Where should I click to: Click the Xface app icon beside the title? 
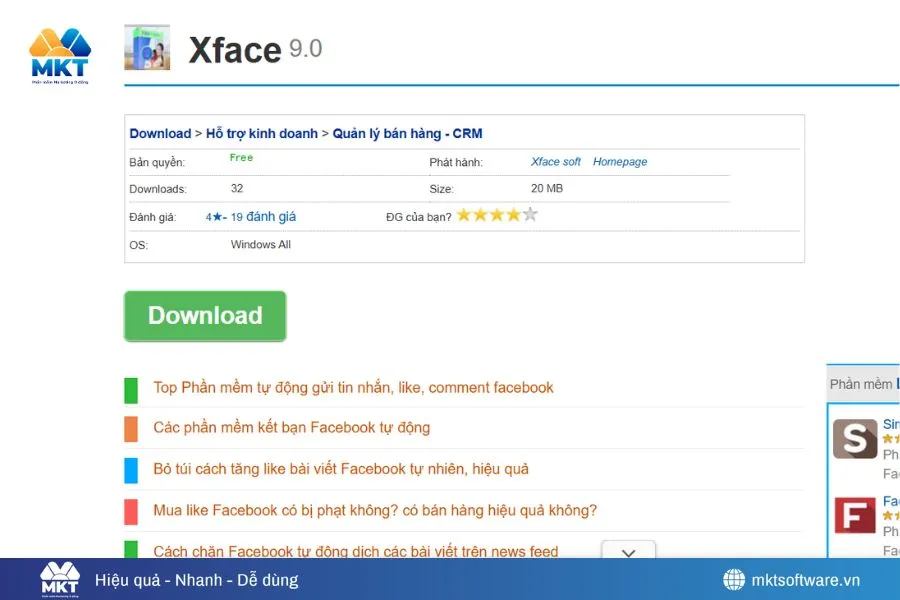[148, 48]
